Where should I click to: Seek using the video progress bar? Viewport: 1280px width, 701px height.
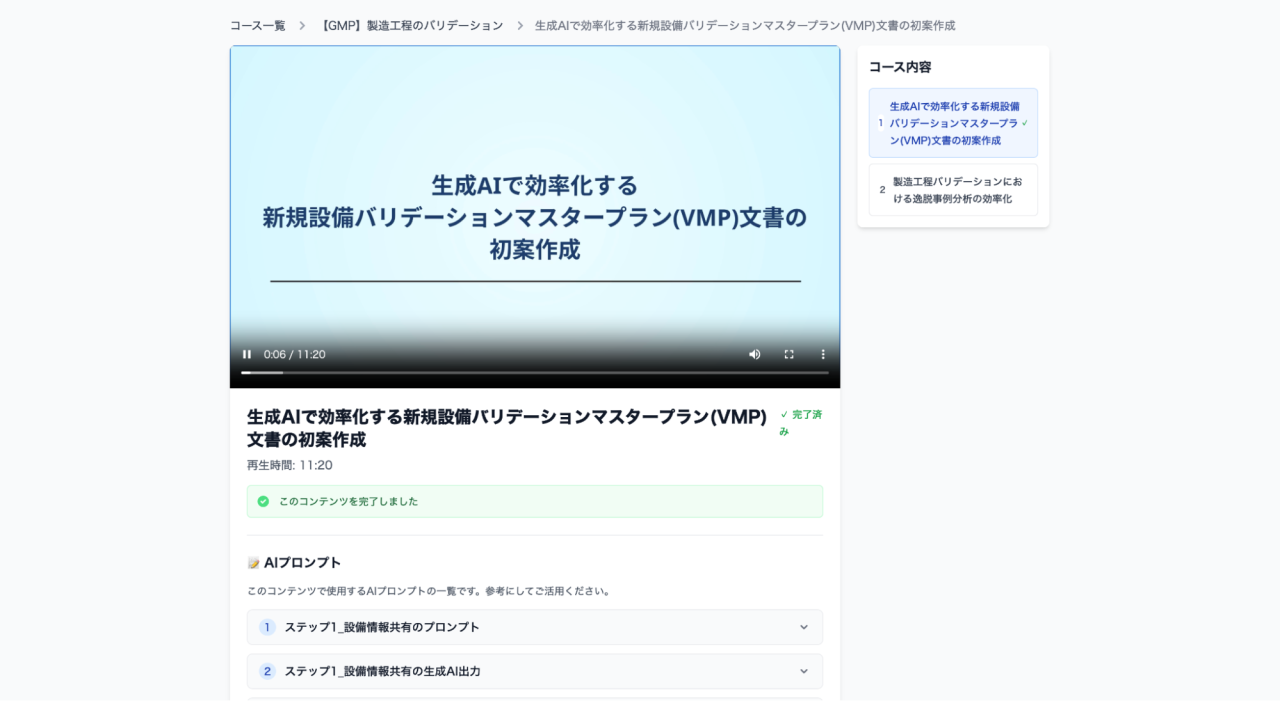535,373
